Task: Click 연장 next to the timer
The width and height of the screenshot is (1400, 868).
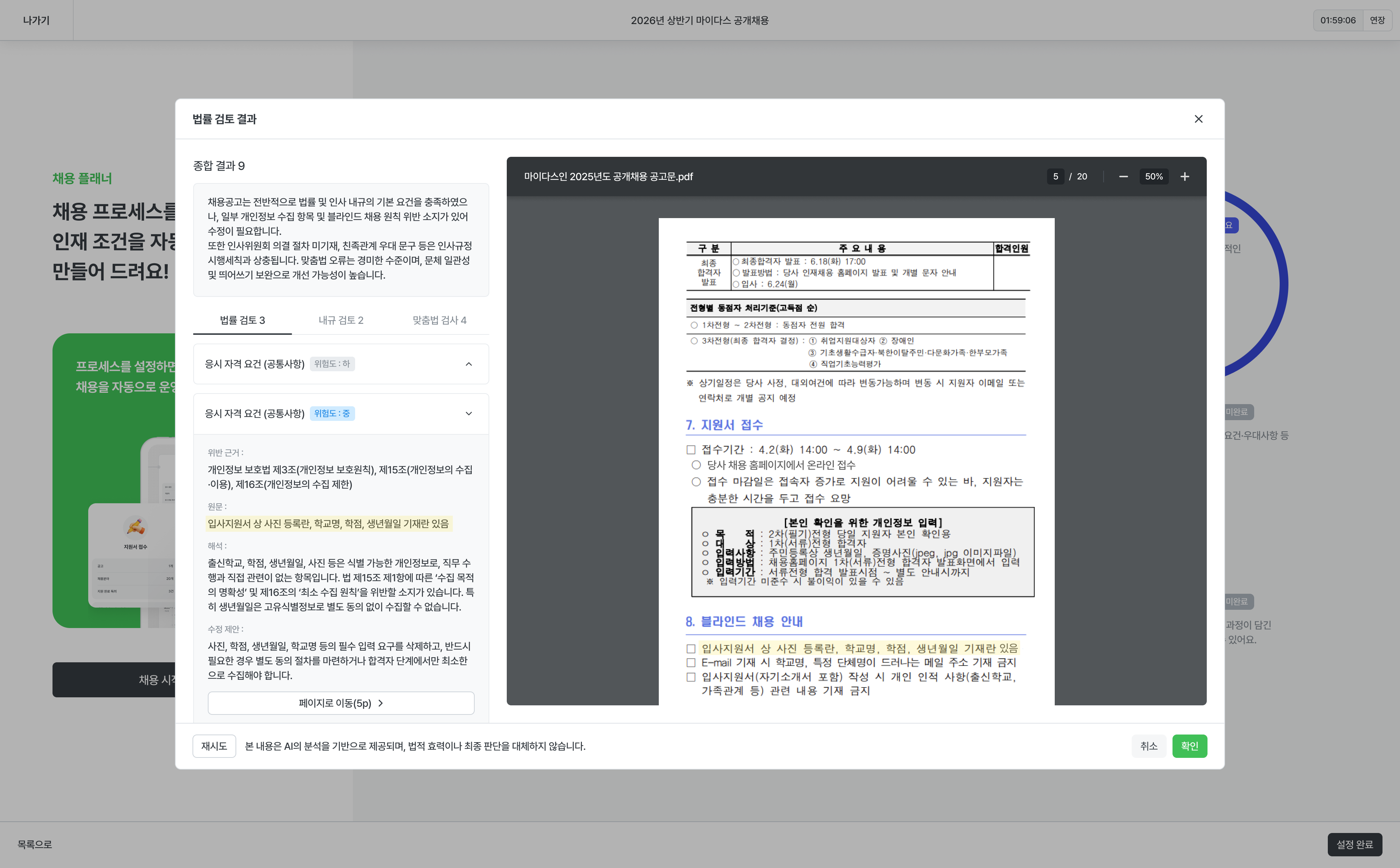Action: click(x=1377, y=20)
